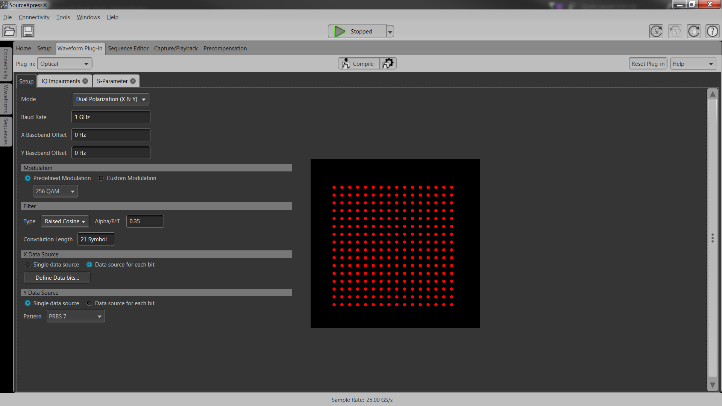
Task: Click the Reset Plug-in button
Action: point(648,63)
